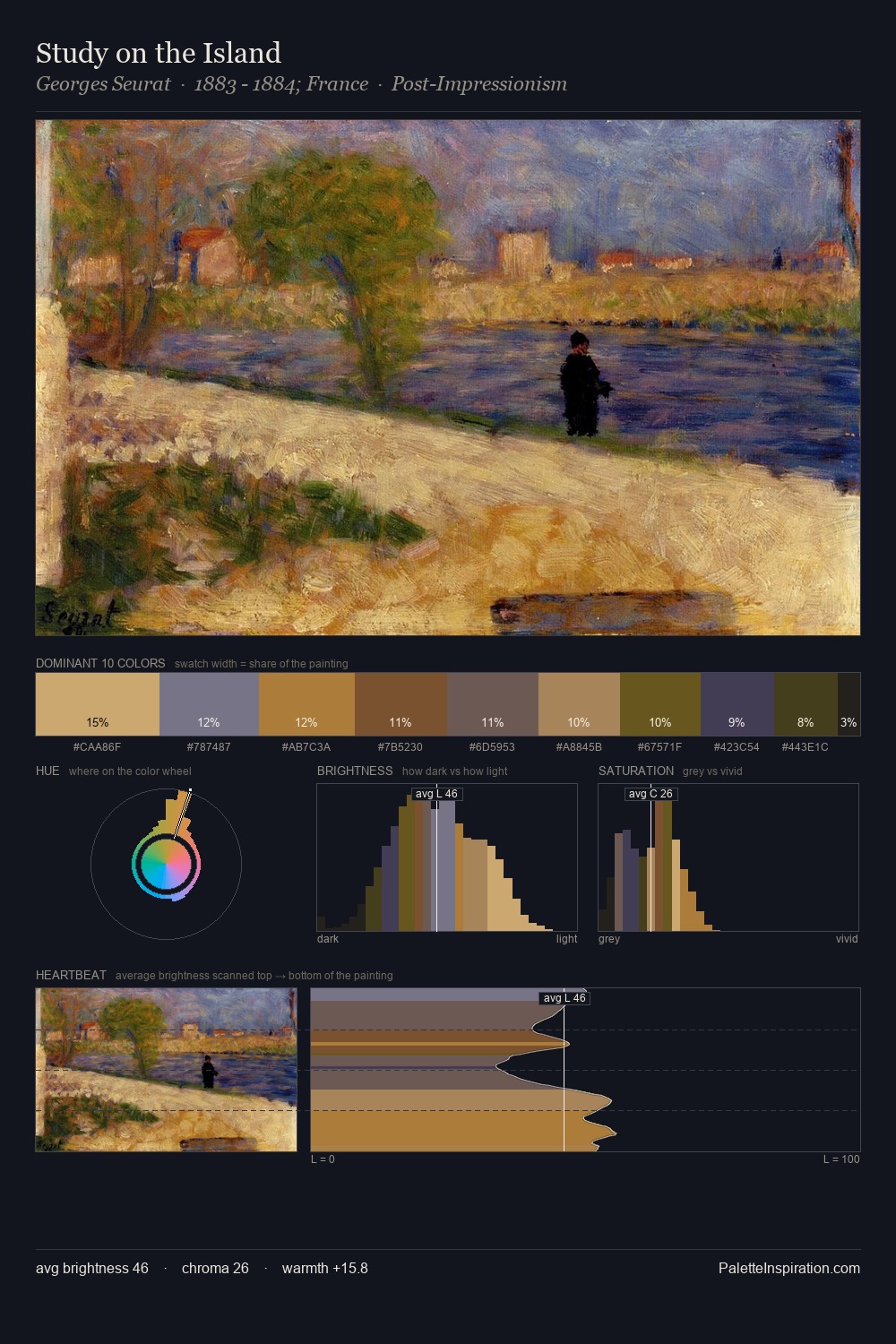Viewport: 896px width, 1344px height.
Task: Click the hex code '#CAA86F' text
Action: (98, 746)
